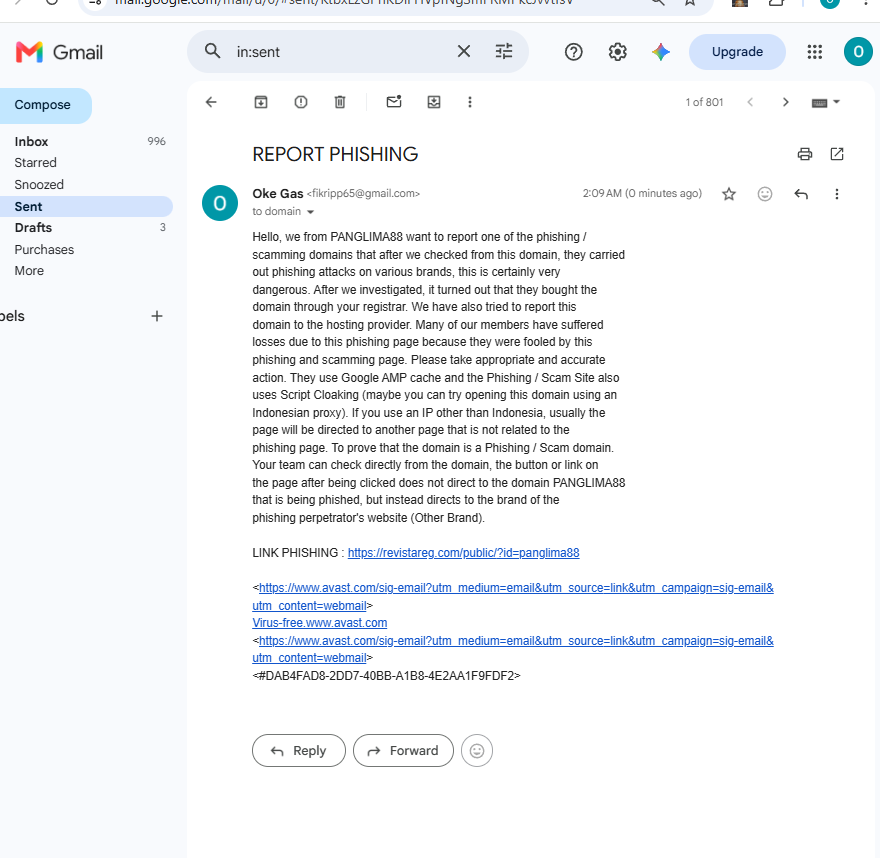Click the sender name Oke Gas

278,194
